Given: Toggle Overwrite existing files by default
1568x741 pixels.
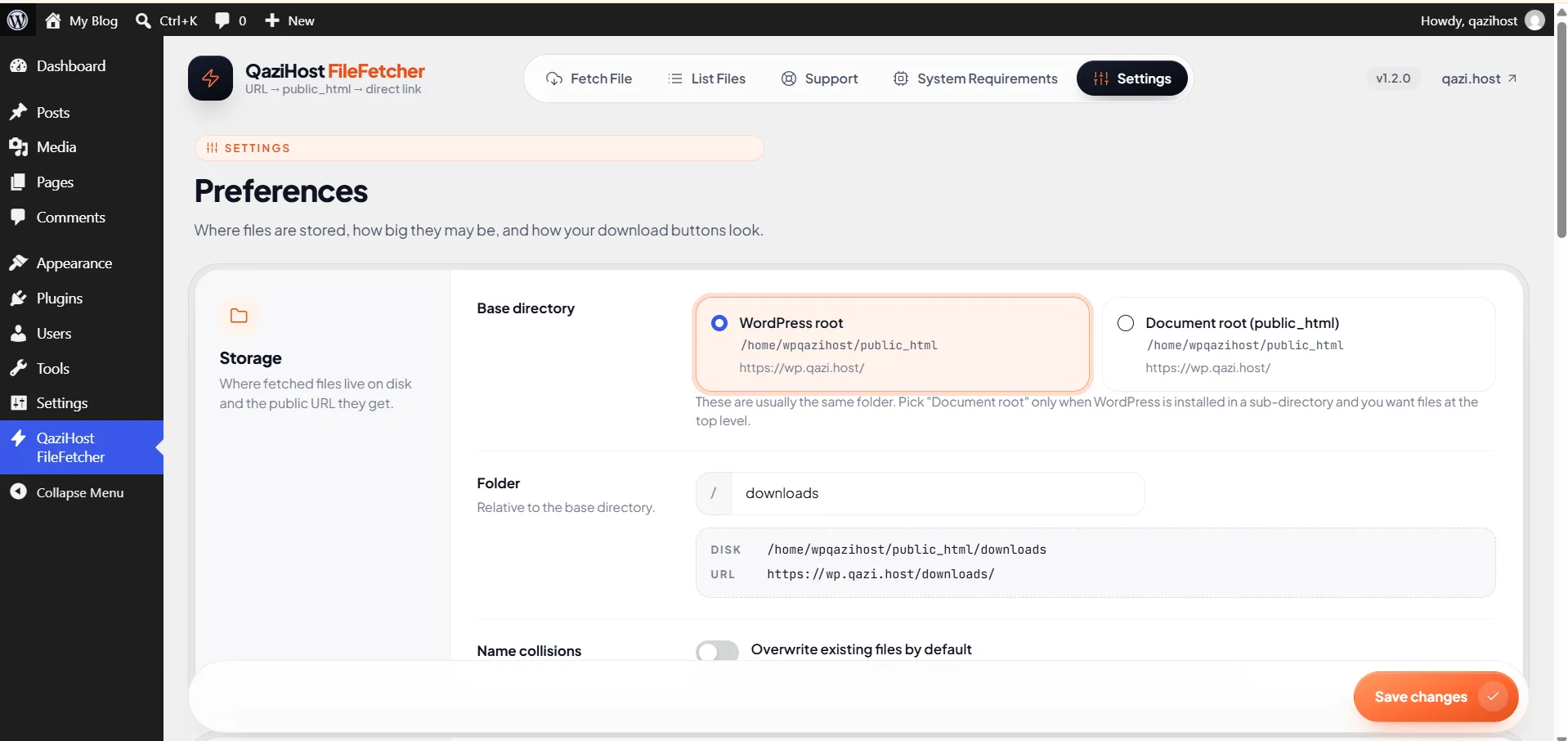Looking at the screenshot, I should (x=717, y=650).
